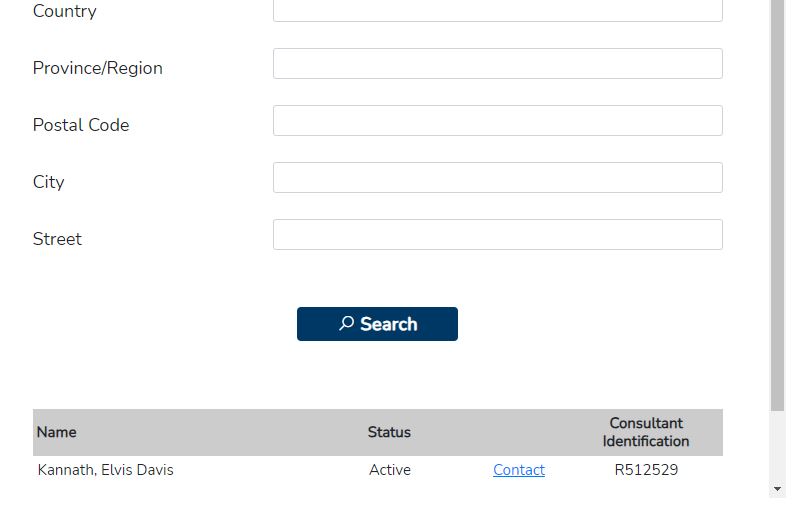Click the Province/Region label text
Screen dimensions: 804x516
[x=98, y=68]
